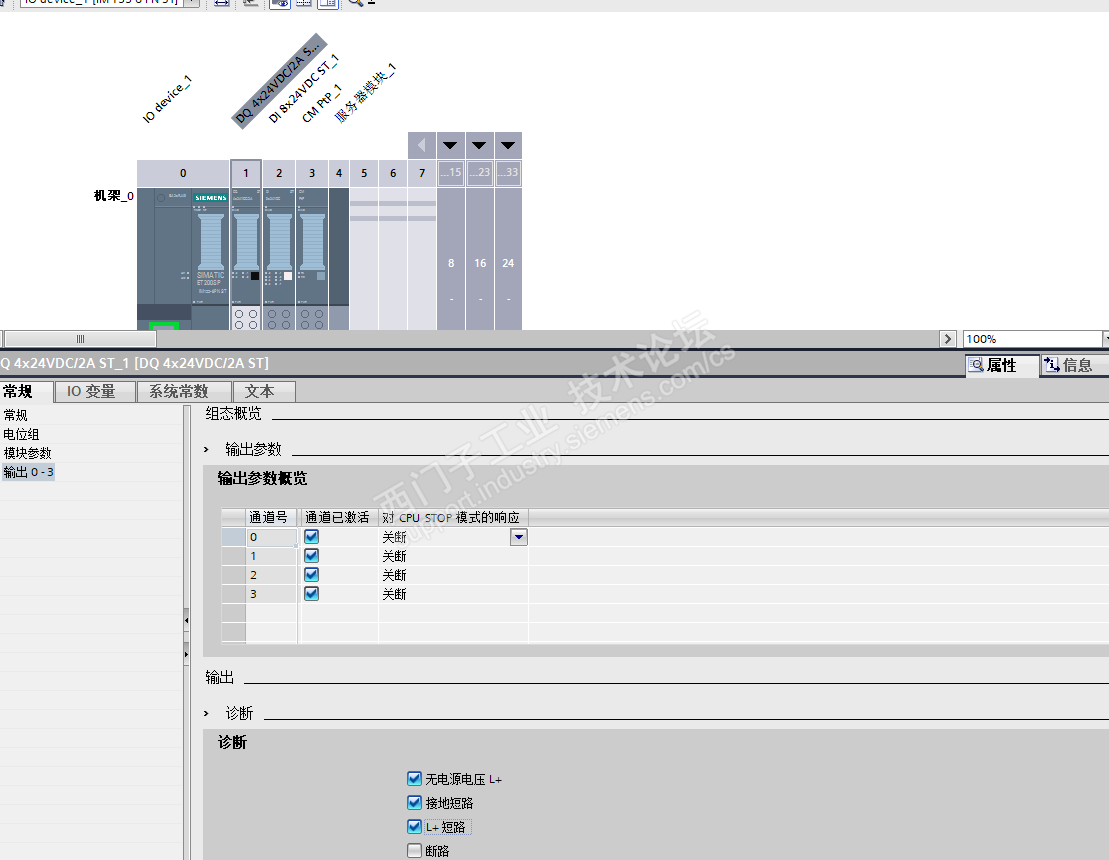Uncheck channel 0 activated checkbox
The image size is (1109, 860).
(311, 537)
